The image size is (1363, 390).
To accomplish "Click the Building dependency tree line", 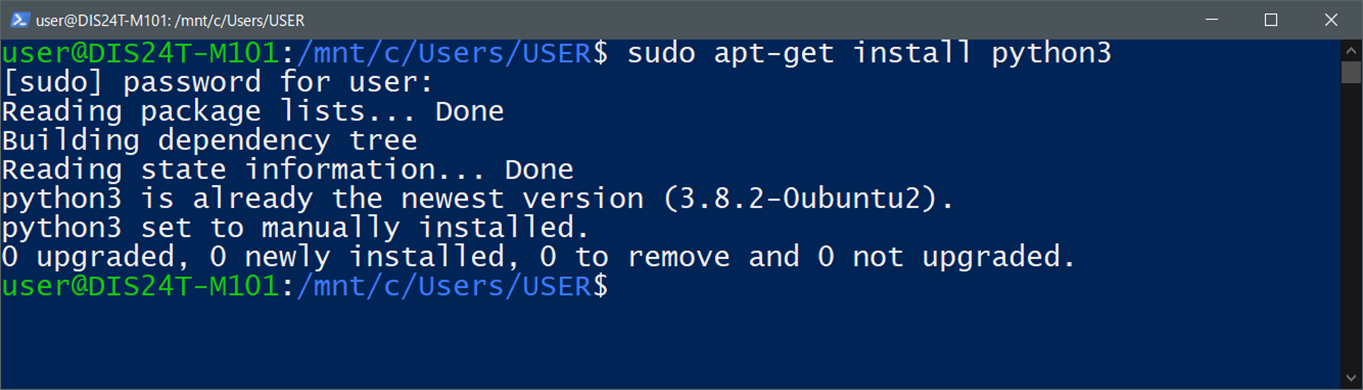I will click(209, 140).
